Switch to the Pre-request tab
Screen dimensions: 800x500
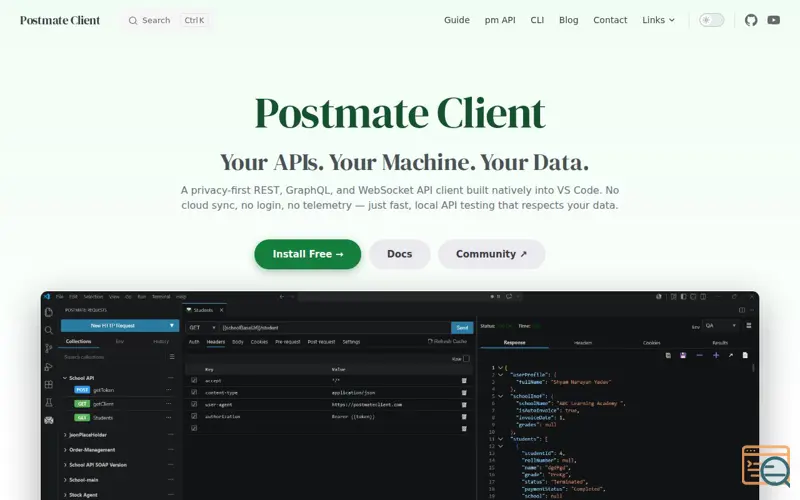click(288, 342)
